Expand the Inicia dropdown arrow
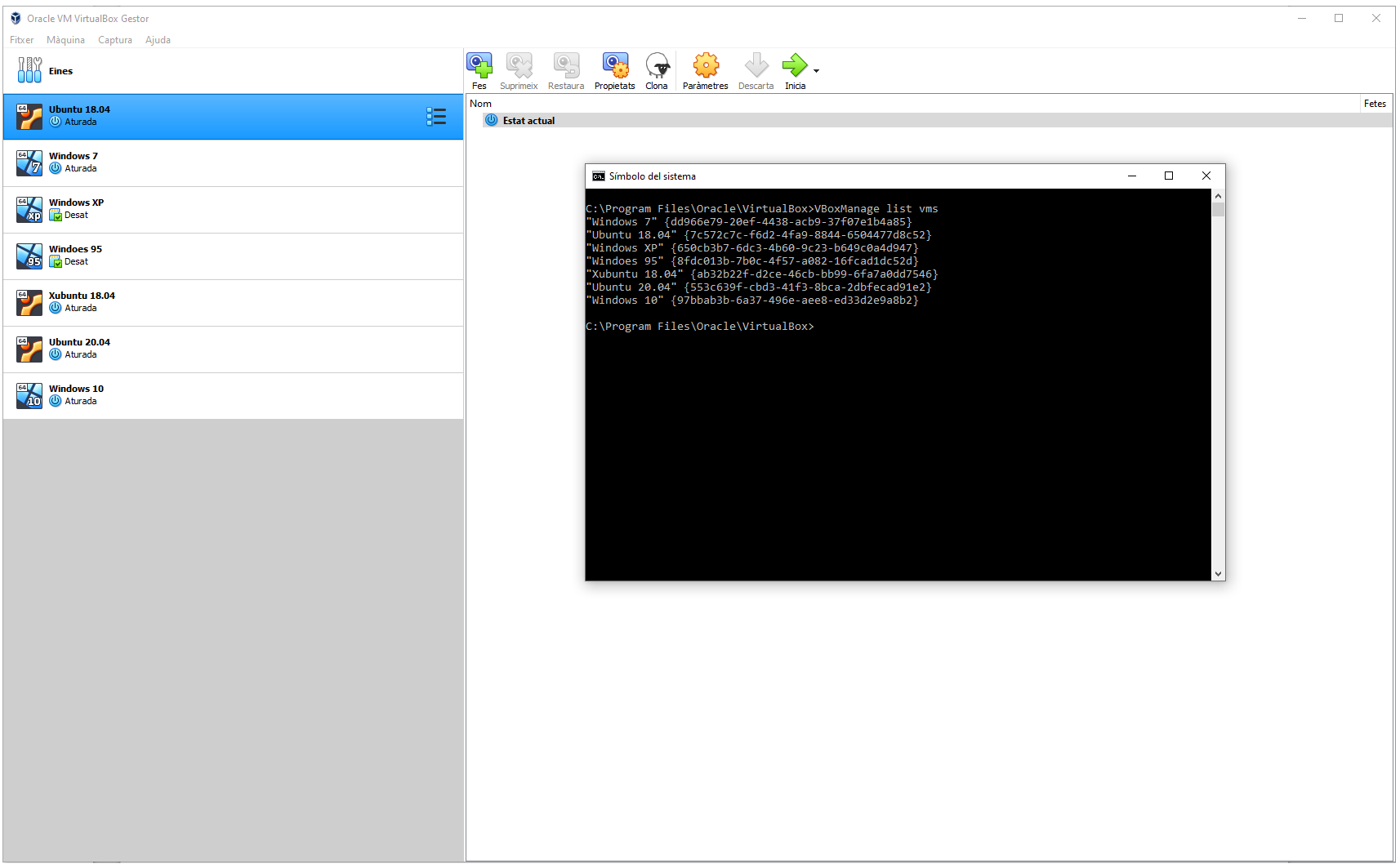Screen dimensions: 1400x868 pyautogui.click(x=816, y=71)
